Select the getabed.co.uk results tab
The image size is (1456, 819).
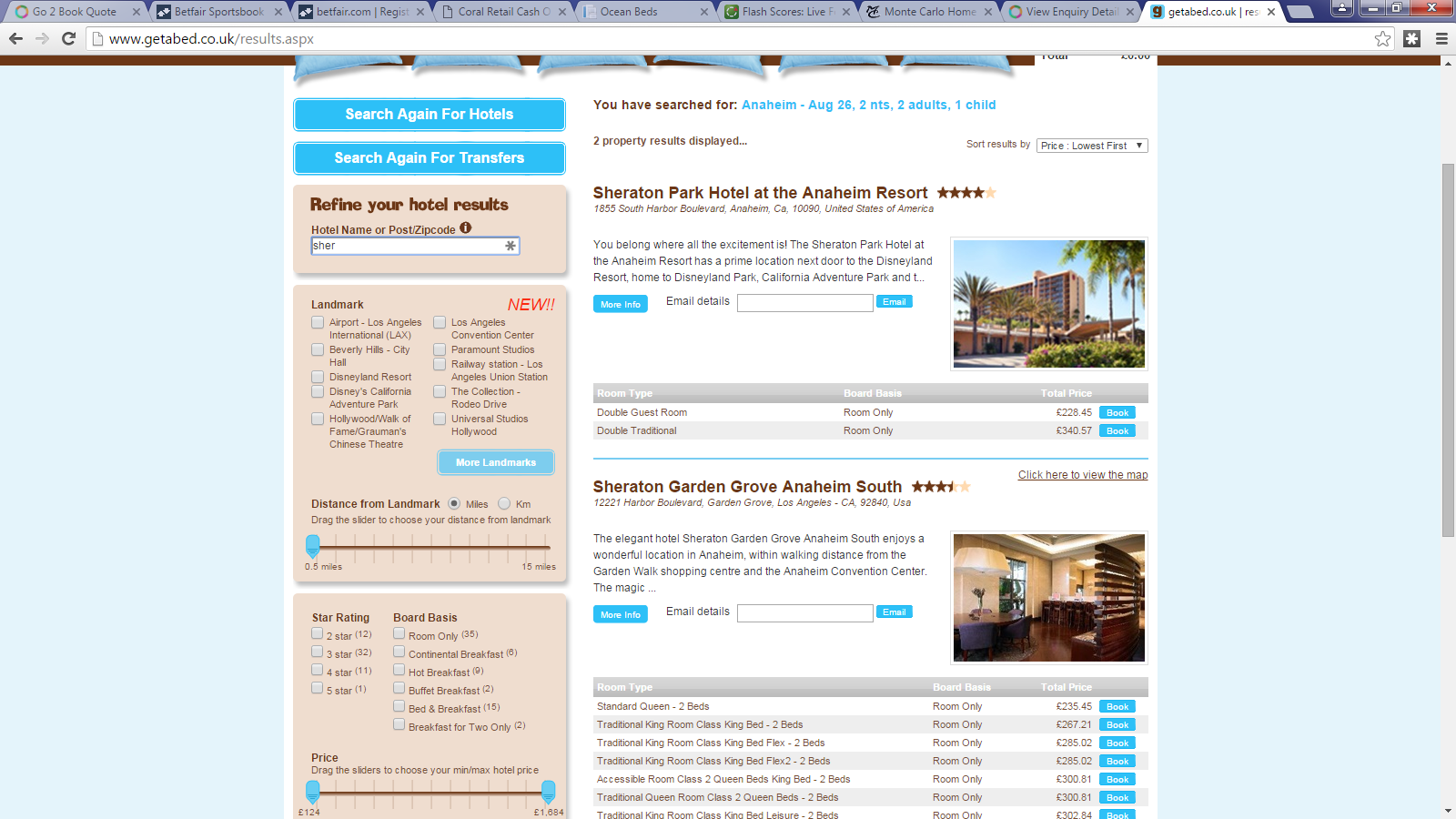pyautogui.click(x=1213, y=12)
